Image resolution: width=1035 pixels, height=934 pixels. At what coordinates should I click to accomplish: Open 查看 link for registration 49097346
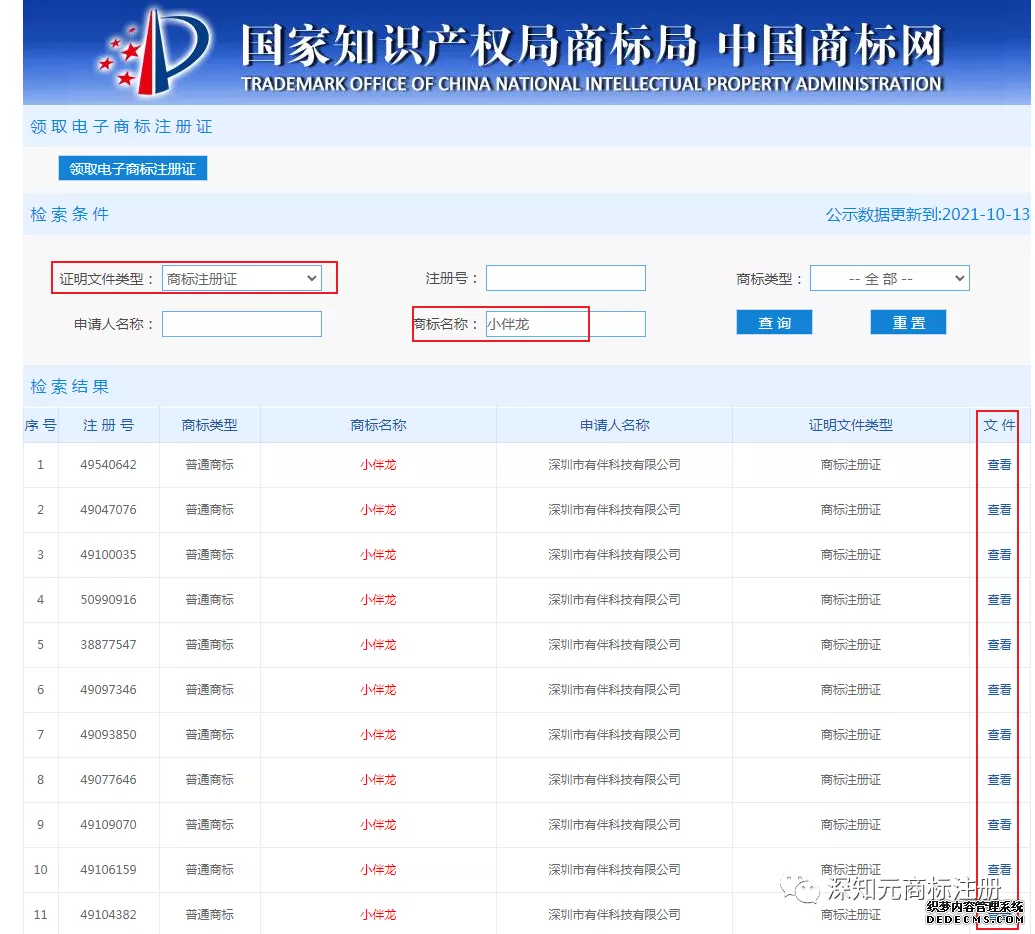click(999, 689)
